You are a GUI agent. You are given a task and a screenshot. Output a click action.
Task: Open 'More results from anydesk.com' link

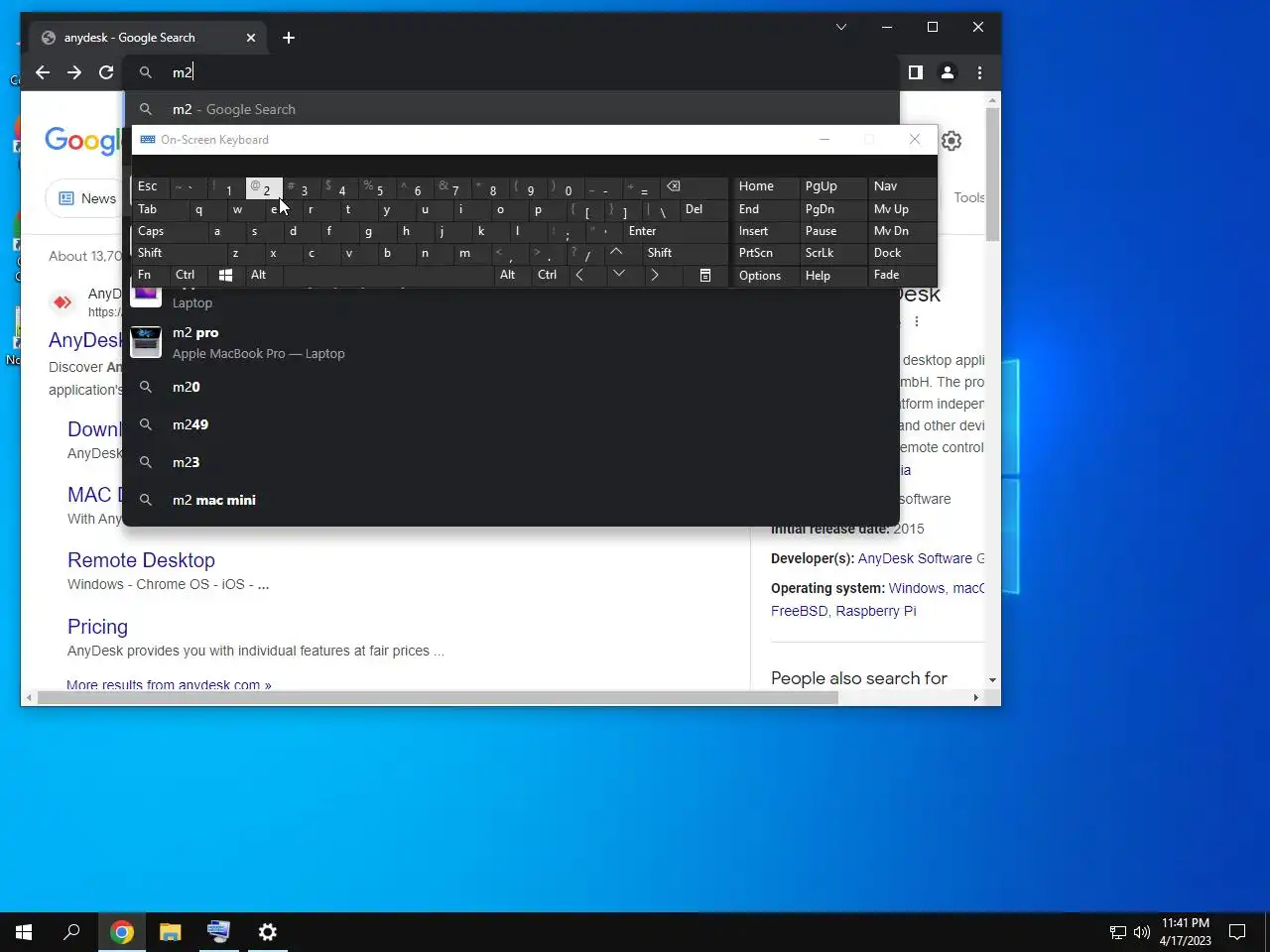pos(169,684)
